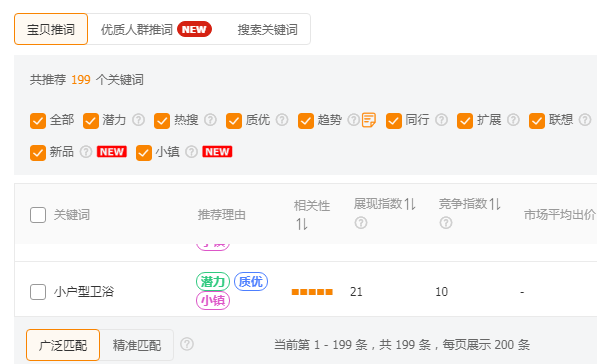
Task: Open help icon next to 小镇
Action: click(191, 152)
